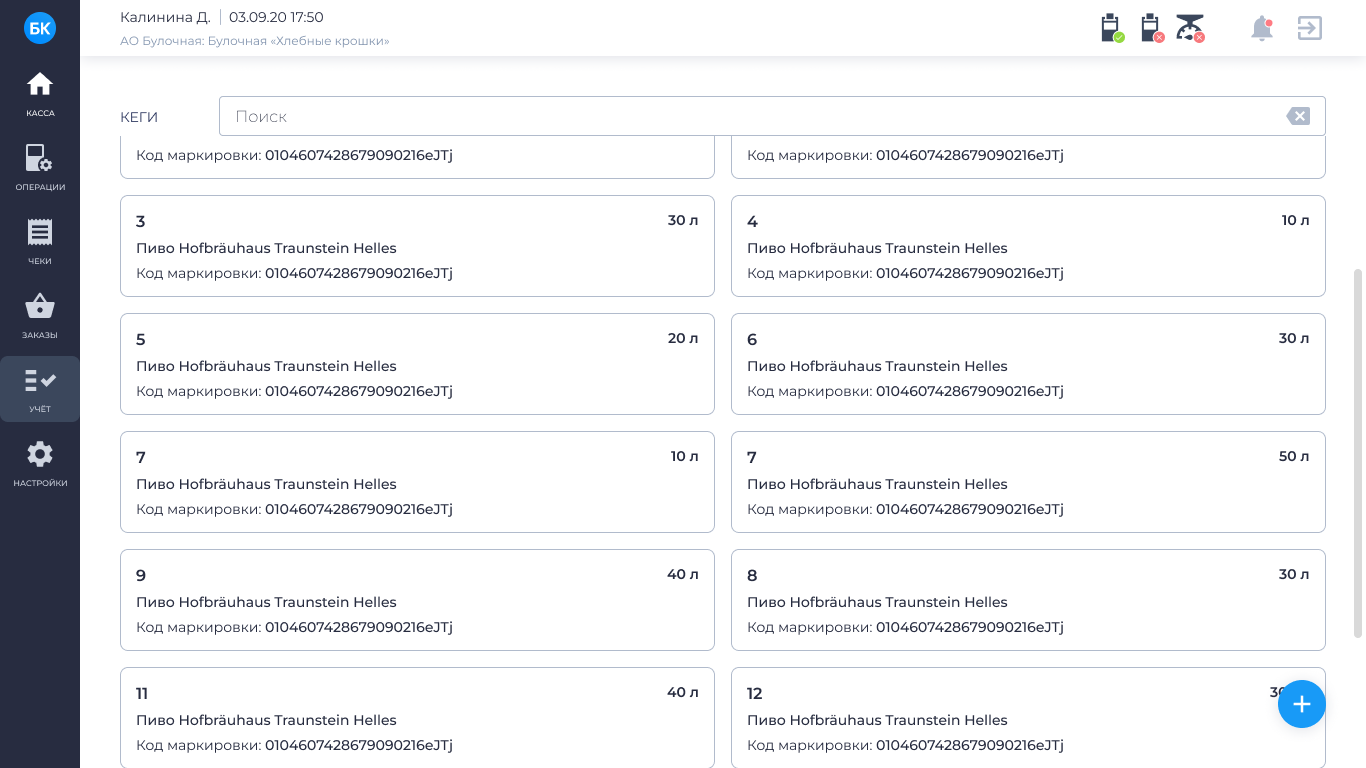
Task: Log out using the exit icon
Action: point(1310,28)
